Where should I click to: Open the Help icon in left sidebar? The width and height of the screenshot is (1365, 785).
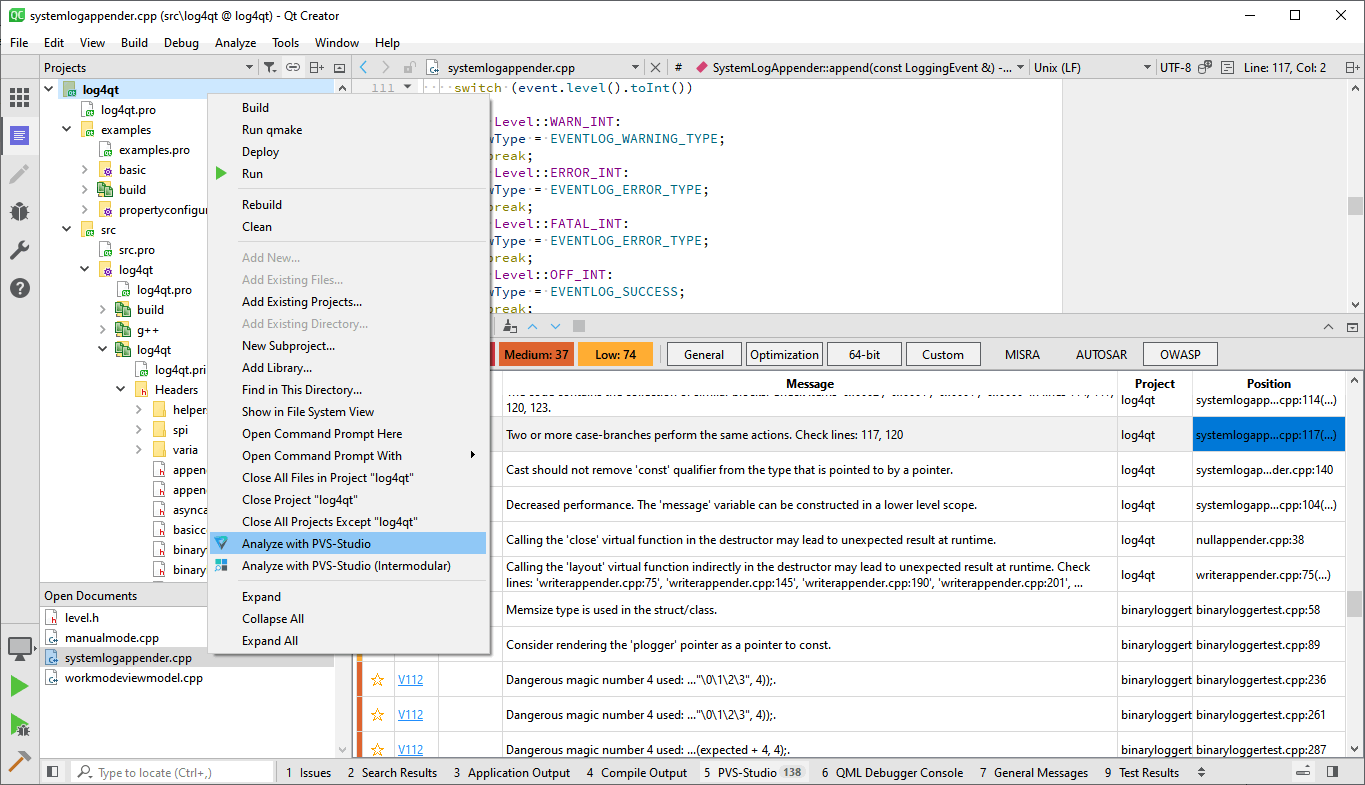click(18, 291)
